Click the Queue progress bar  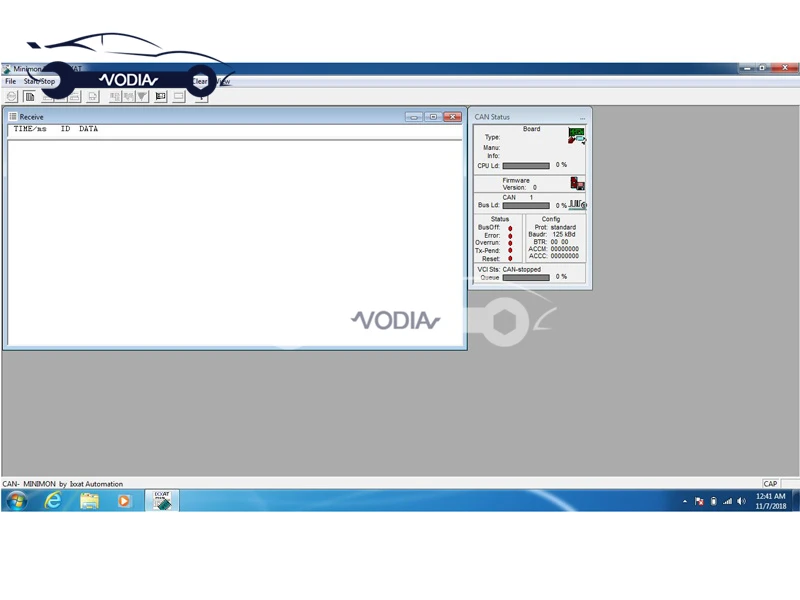click(x=526, y=278)
